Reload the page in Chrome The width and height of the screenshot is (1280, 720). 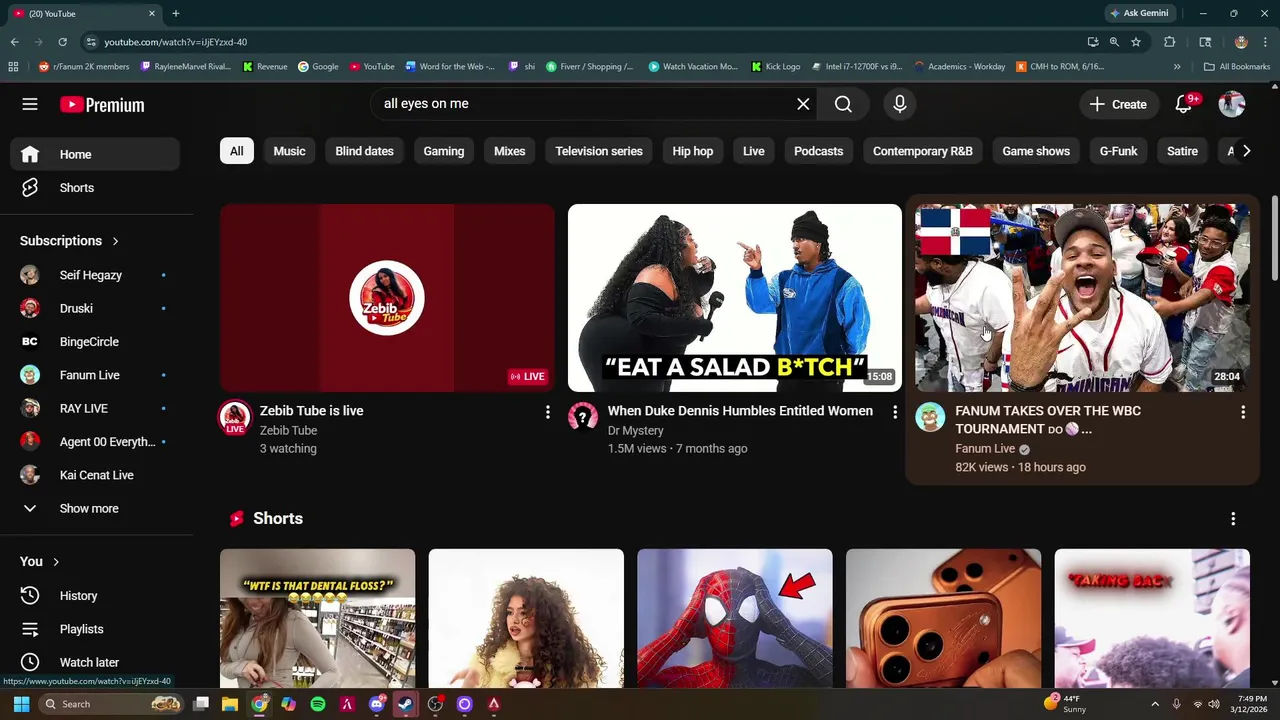tap(62, 42)
